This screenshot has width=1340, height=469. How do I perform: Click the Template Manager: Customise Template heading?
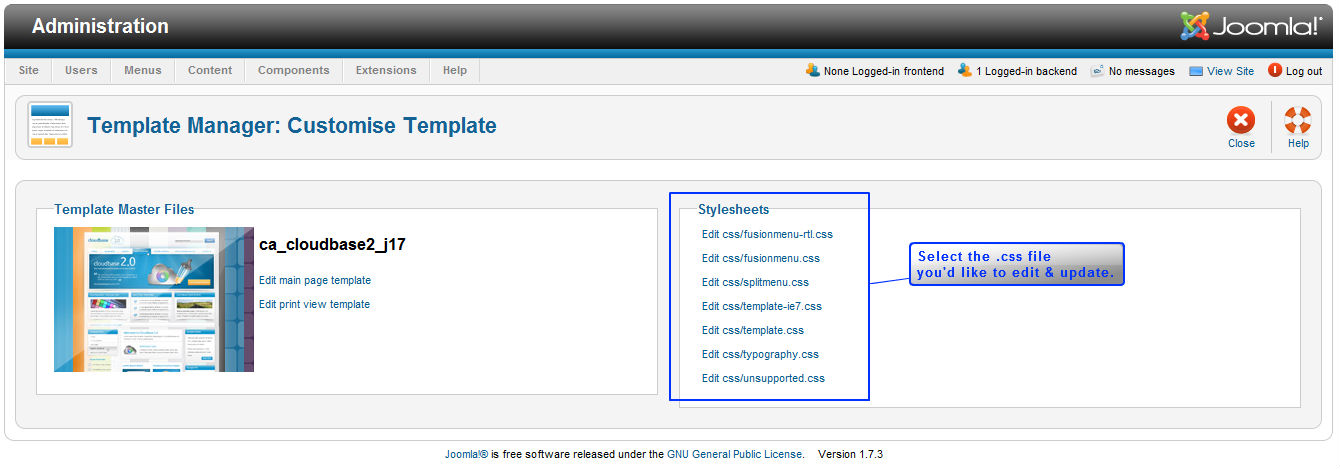click(x=292, y=125)
